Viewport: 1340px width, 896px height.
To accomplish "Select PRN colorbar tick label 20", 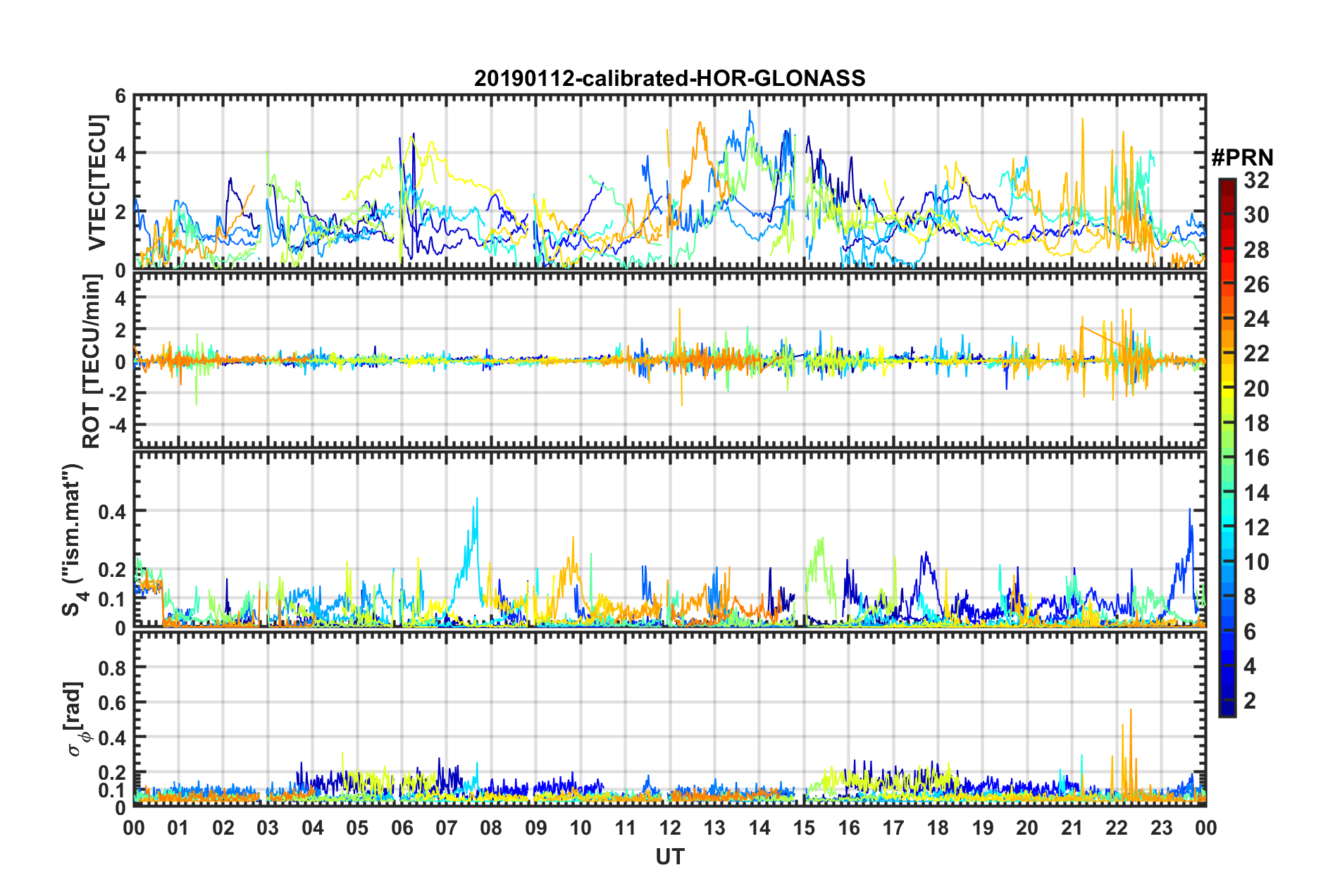I will coord(1256,389).
